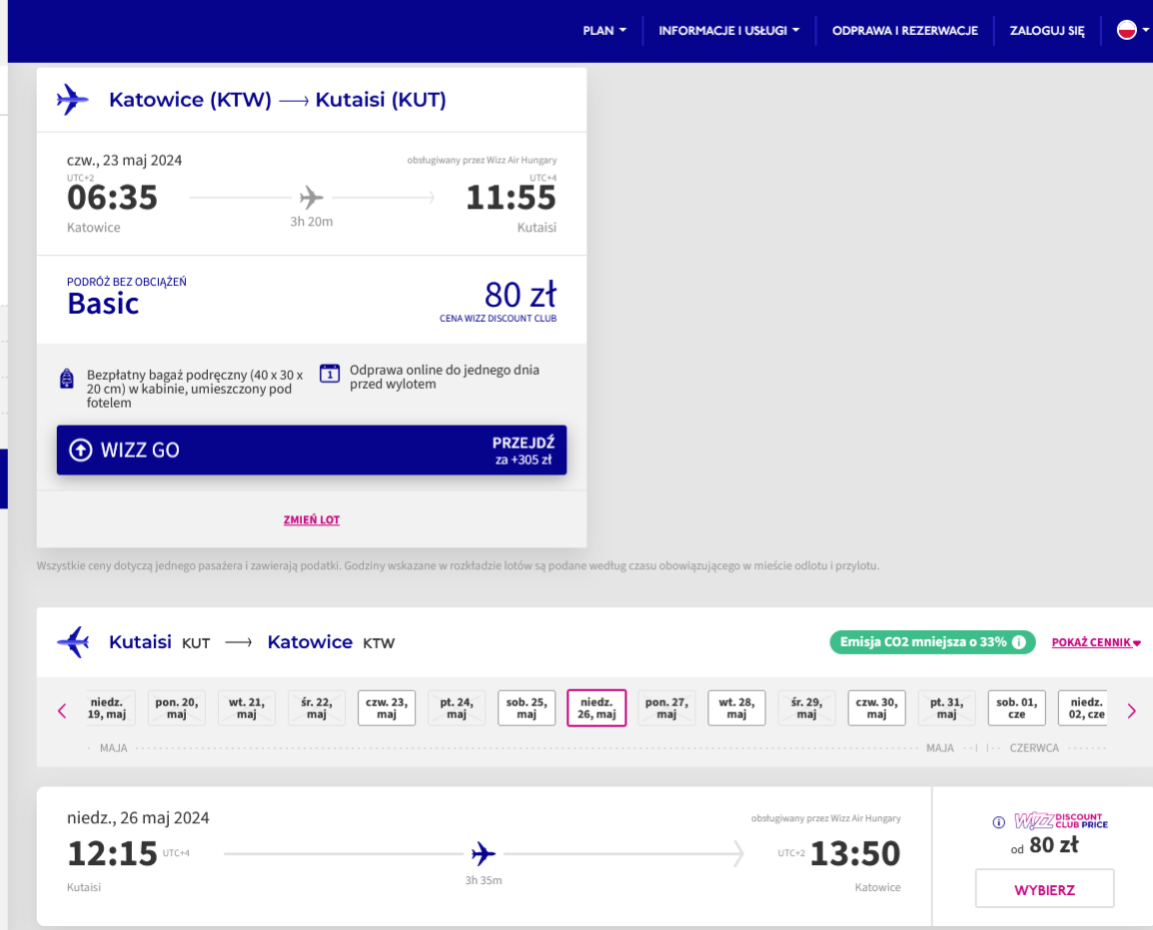1153x930 pixels.
Task: Click the date czw., 23 maj 2024
Action: [124, 160]
